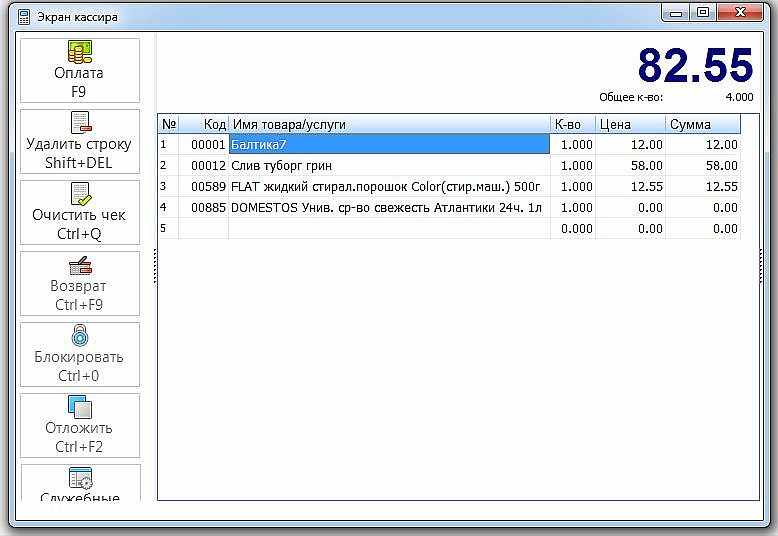The image size is (778, 536).
Task: Click the right edge splitter handle
Action: (x=761, y=267)
